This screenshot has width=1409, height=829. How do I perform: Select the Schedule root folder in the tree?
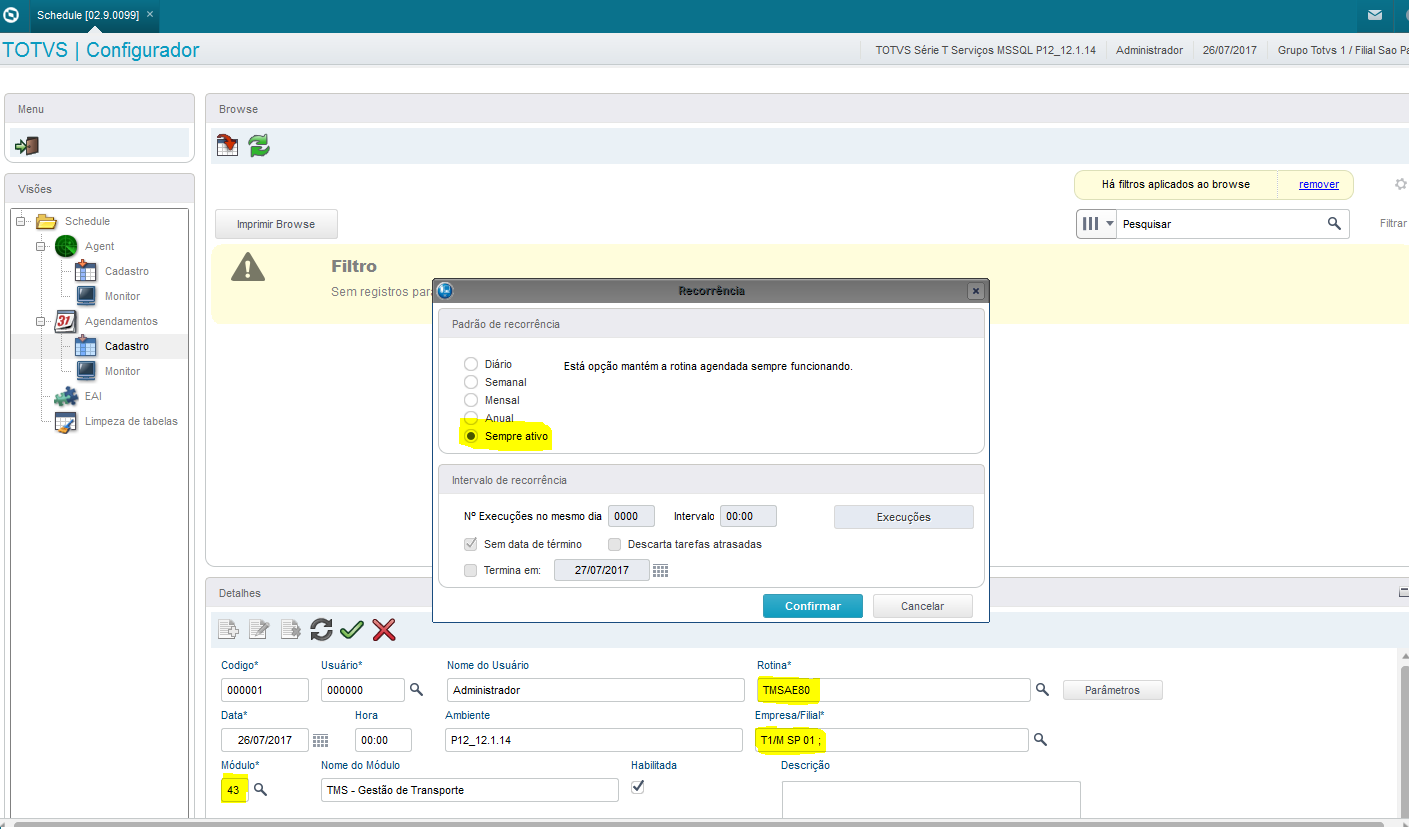(87, 221)
